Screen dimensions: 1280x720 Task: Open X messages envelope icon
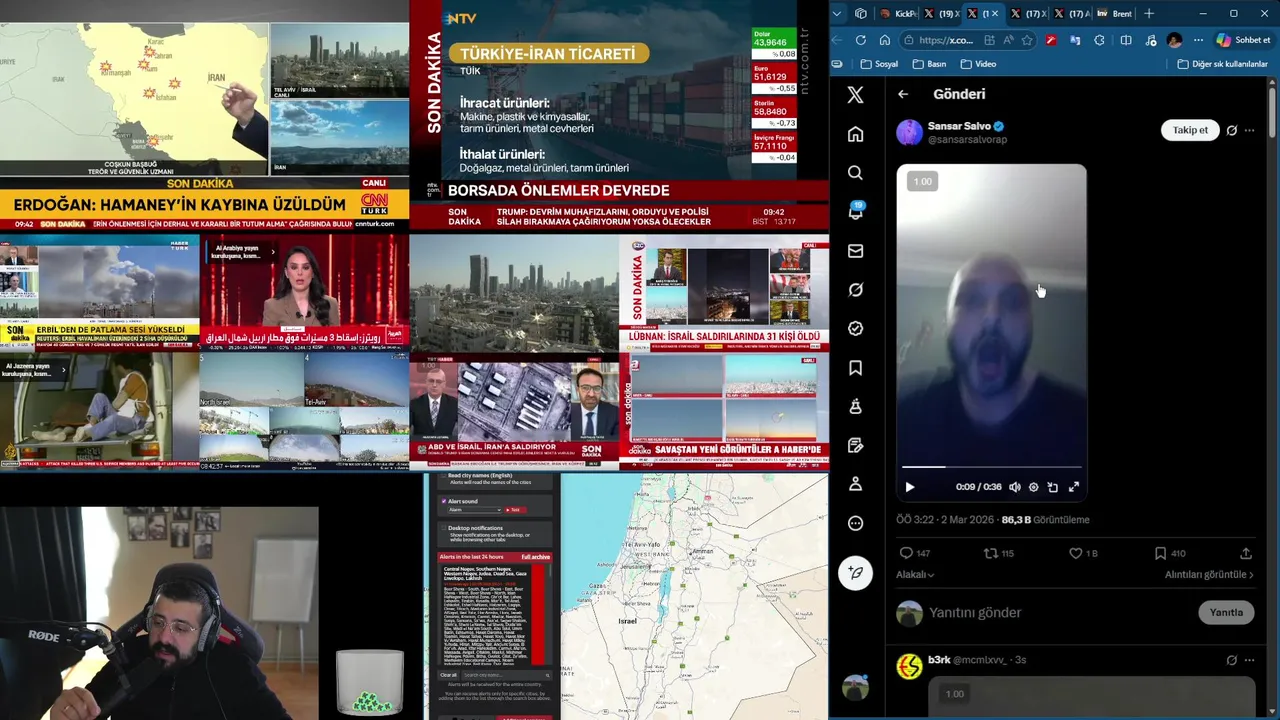[x=855, y=251]
